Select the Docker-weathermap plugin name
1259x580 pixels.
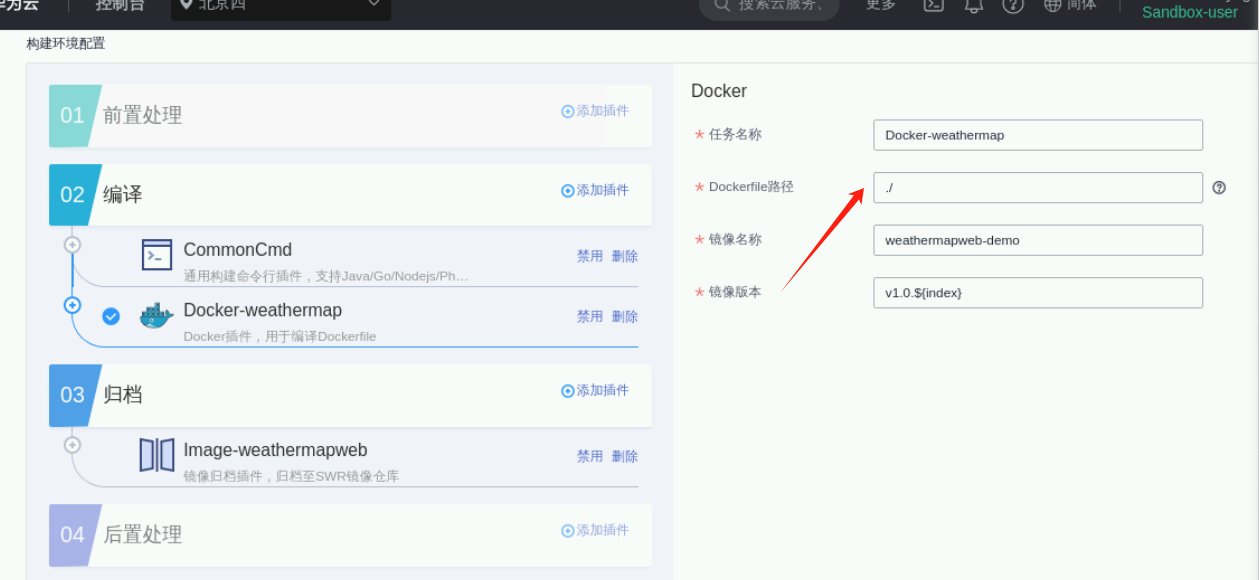pos(263,310)
